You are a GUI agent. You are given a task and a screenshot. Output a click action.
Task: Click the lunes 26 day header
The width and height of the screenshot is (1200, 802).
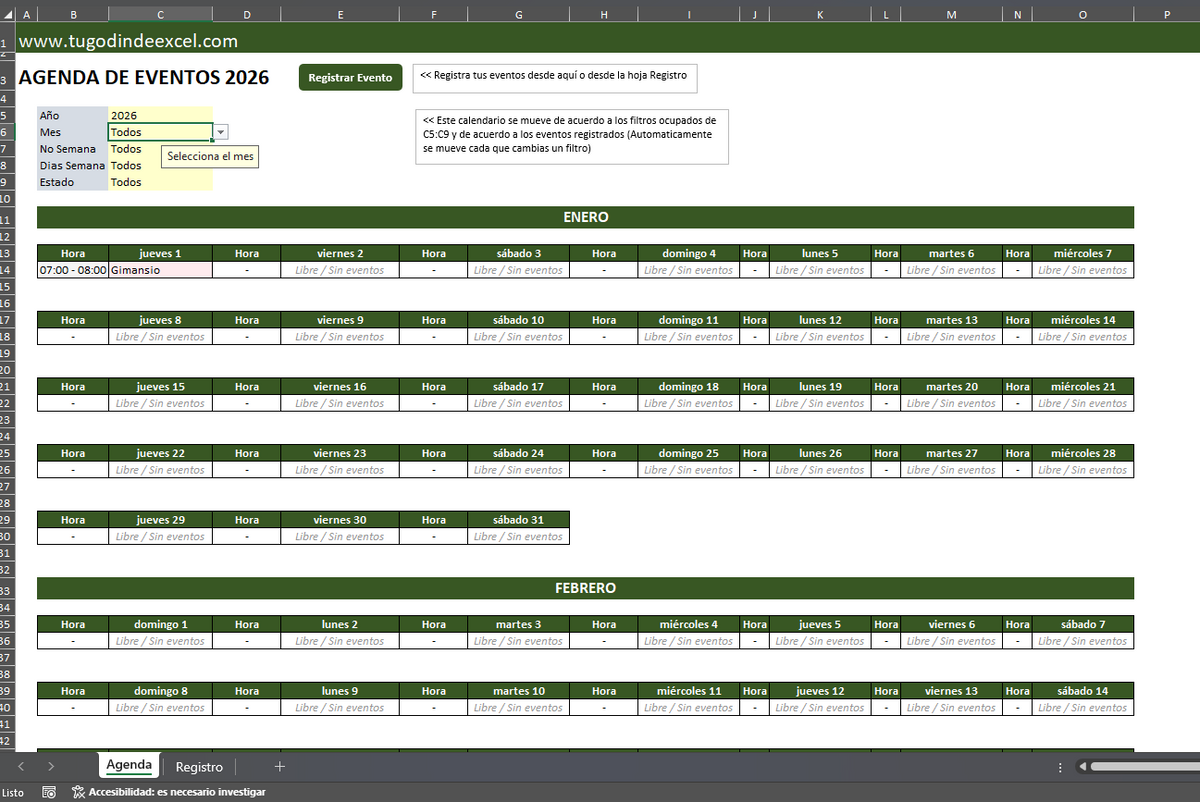click(x=820, y=453)
